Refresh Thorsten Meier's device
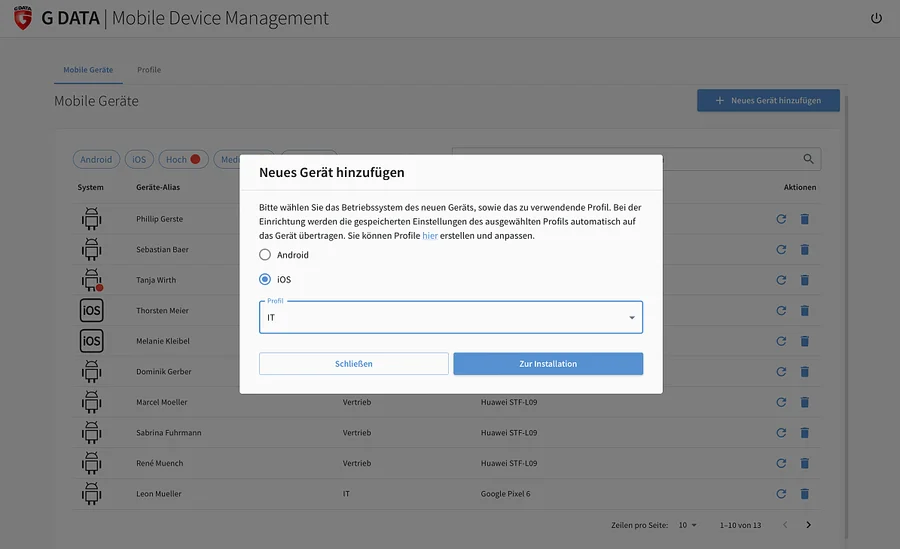This screenshot has width=900, height=549. click(781, 310)
